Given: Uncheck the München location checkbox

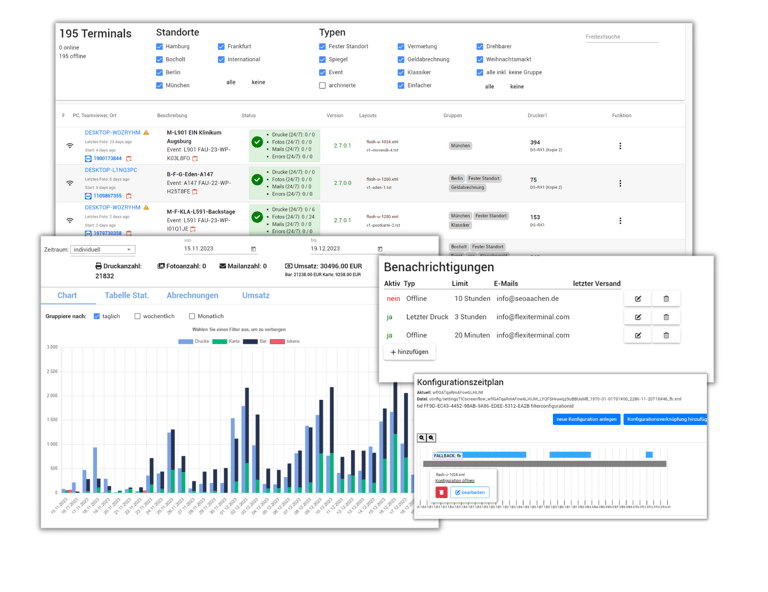Looking at the screenshot, I should [x=159, y=85].
